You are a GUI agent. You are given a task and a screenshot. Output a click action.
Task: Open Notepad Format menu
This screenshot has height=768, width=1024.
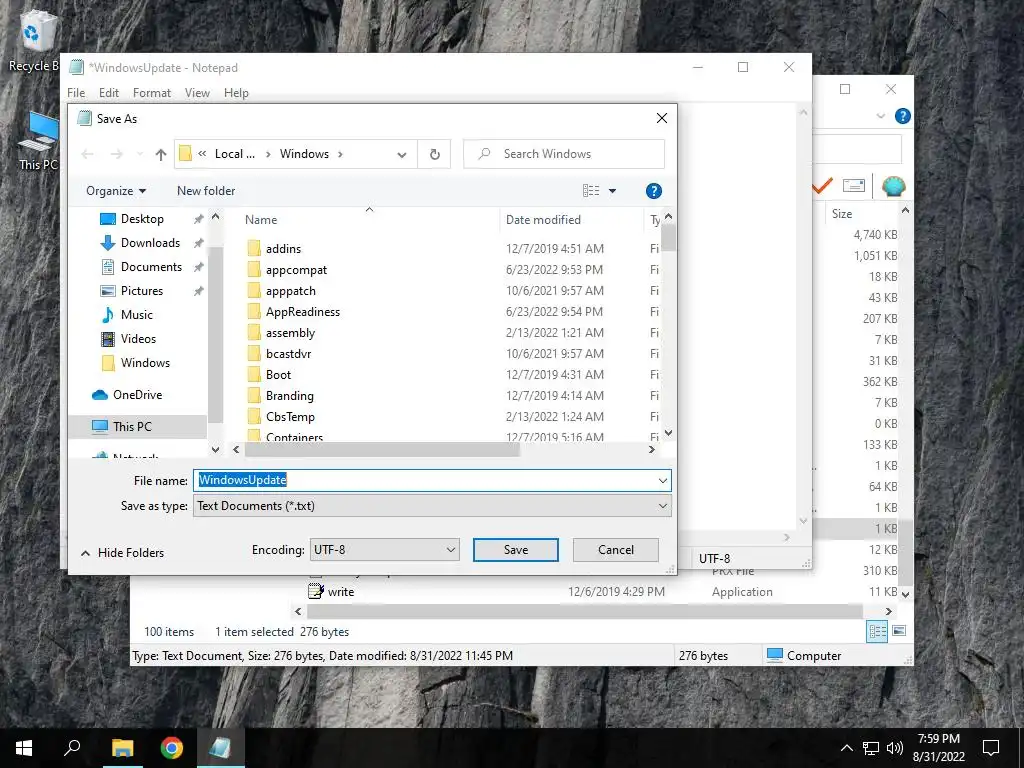tap(152, 93)
